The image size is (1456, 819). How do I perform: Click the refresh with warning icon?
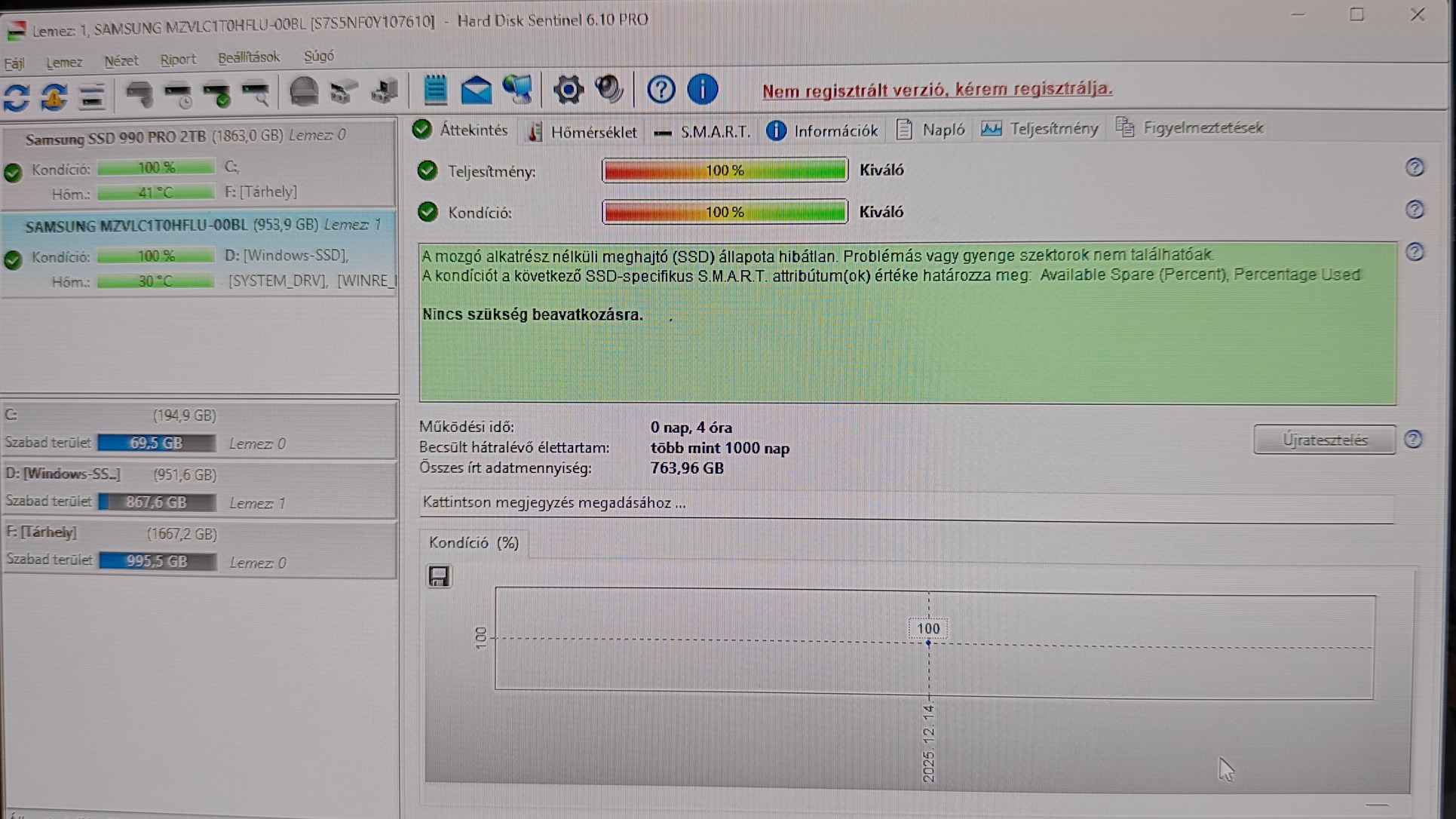pos(54,97)
